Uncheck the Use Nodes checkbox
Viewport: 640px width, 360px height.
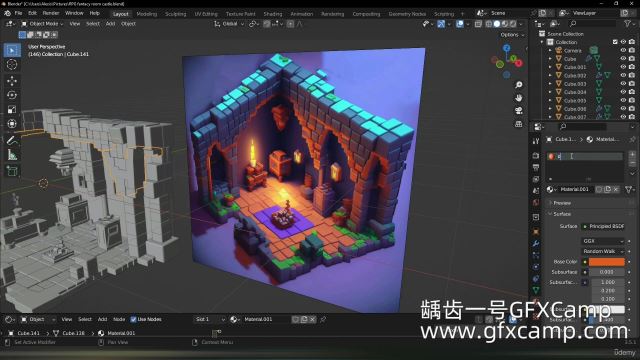tap(133, 319)
